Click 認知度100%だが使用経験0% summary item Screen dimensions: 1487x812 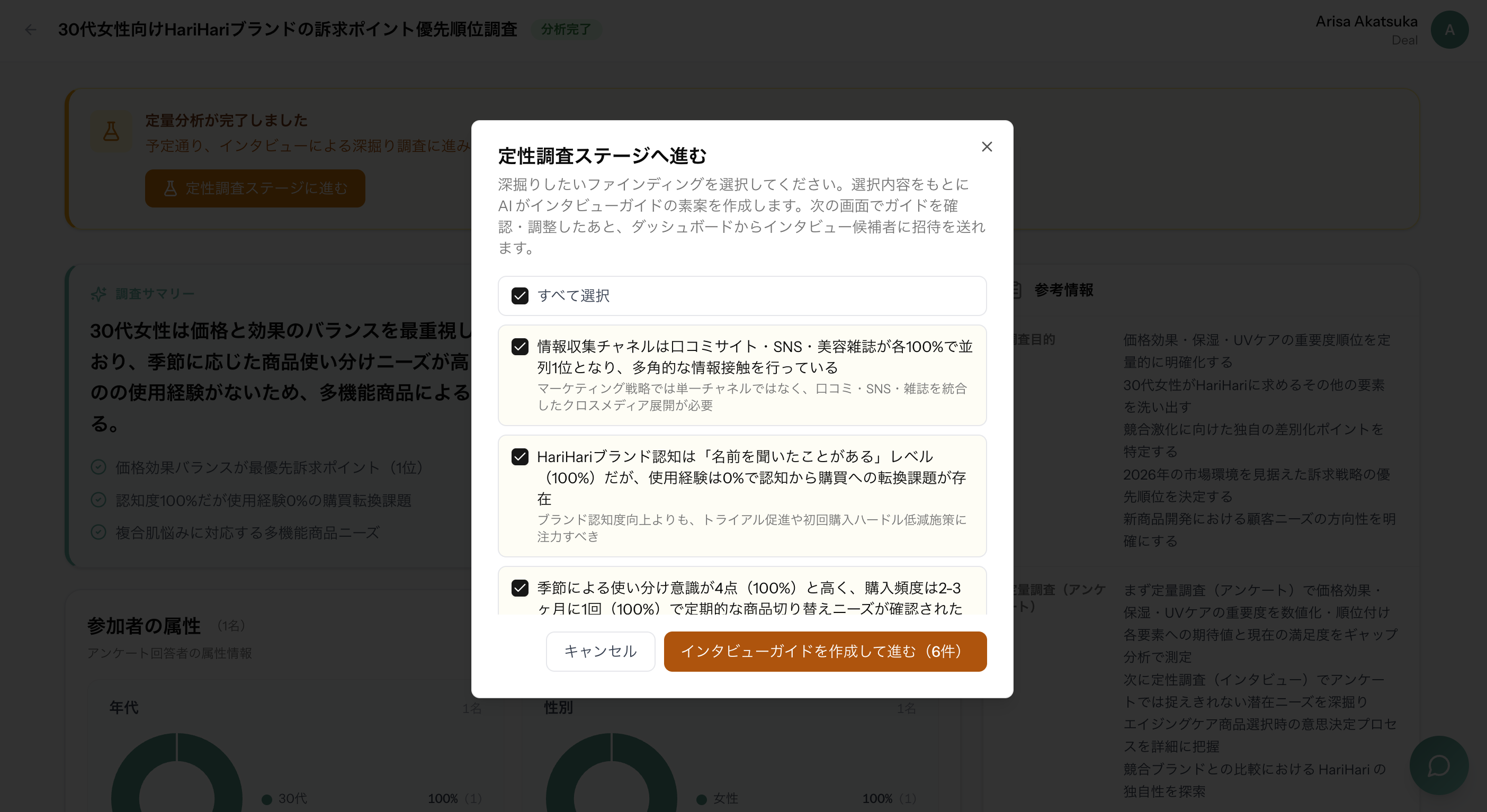[263, 500]
